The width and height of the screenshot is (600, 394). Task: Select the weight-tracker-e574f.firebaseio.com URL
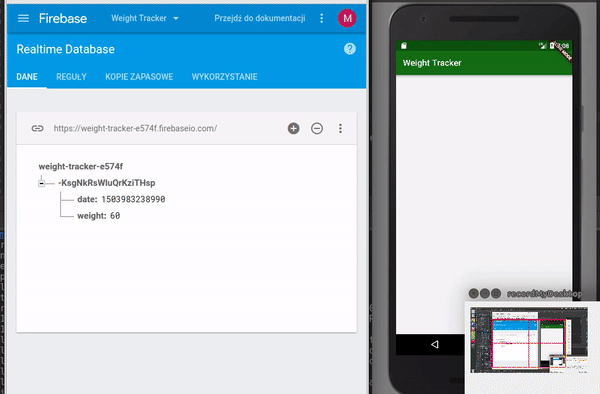point(135,129)
